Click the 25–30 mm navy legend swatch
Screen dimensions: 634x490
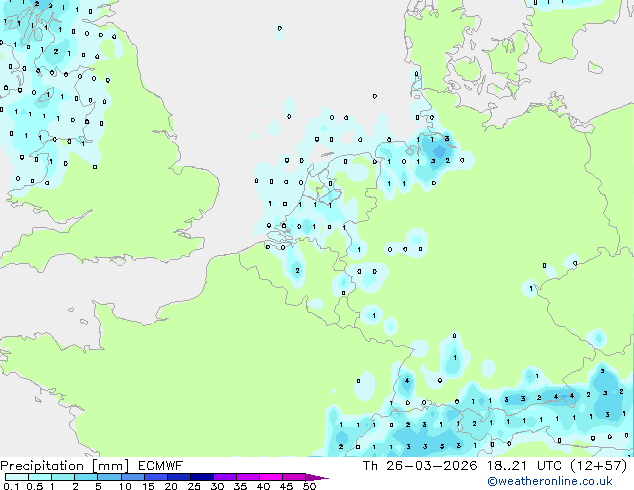(x=202, y=477)
